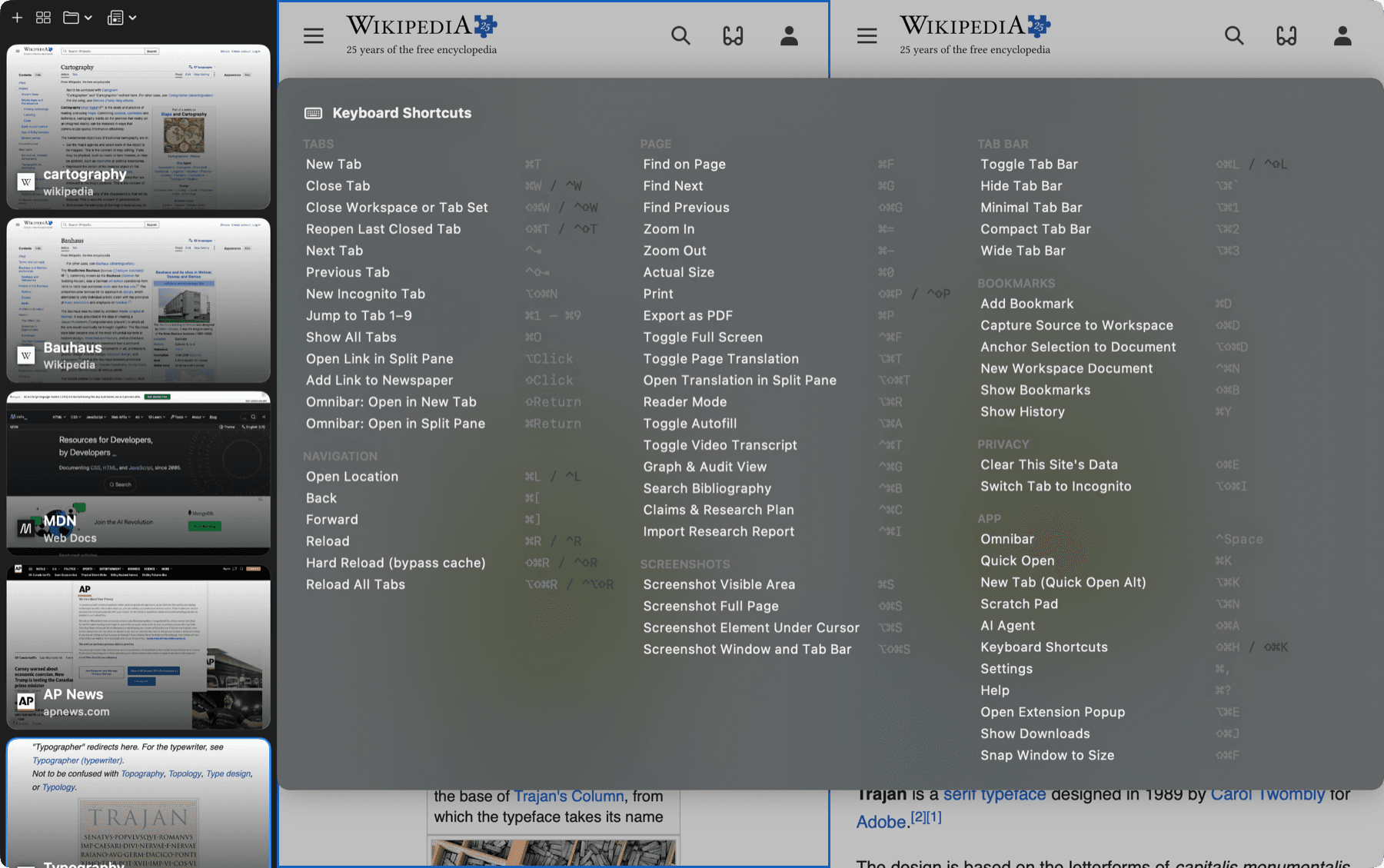This screenshot has width=1384, height=868.
Task: Open the Trajan's Column link
Action: pyautogui.click(x=569, y=796)
